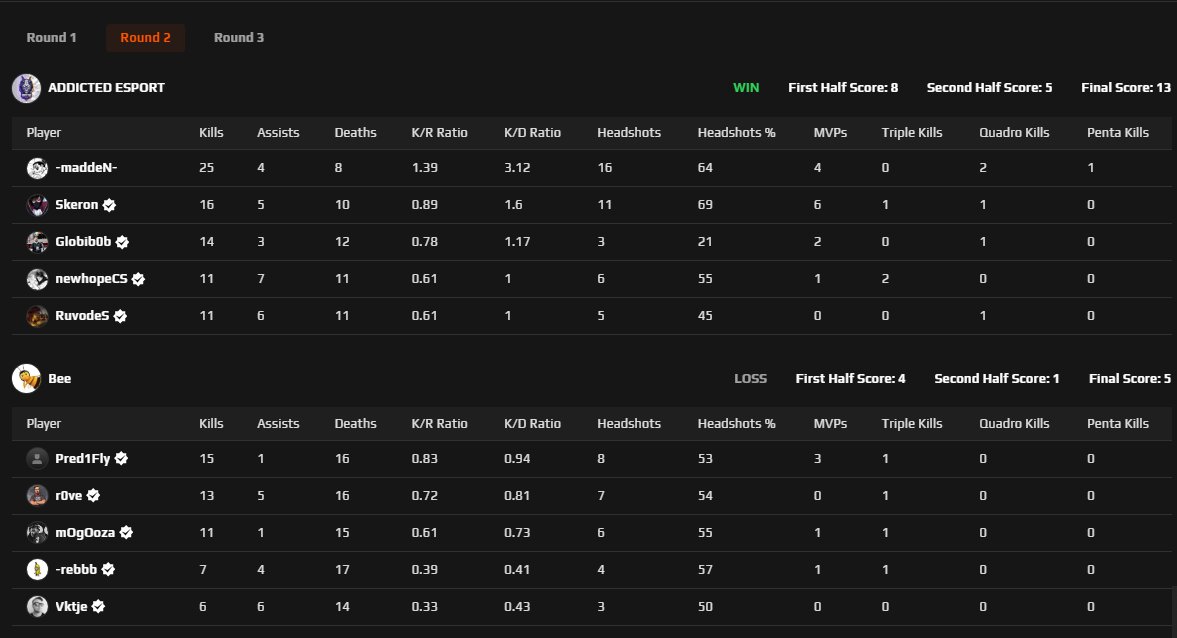Click Globib0b K/D ratio 1.17
Image resolution: width=1177 pixels, height=638 pixels.
[517, 242]
